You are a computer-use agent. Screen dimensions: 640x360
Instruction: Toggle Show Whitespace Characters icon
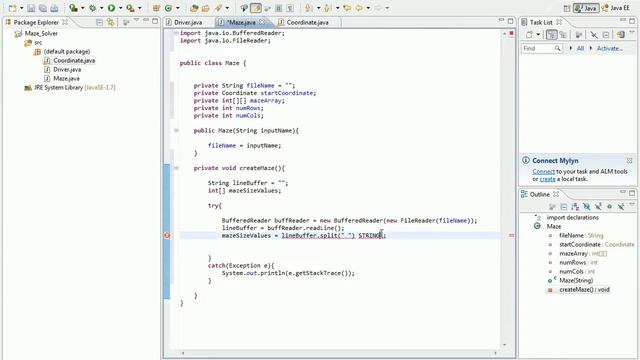click(290, 8)
